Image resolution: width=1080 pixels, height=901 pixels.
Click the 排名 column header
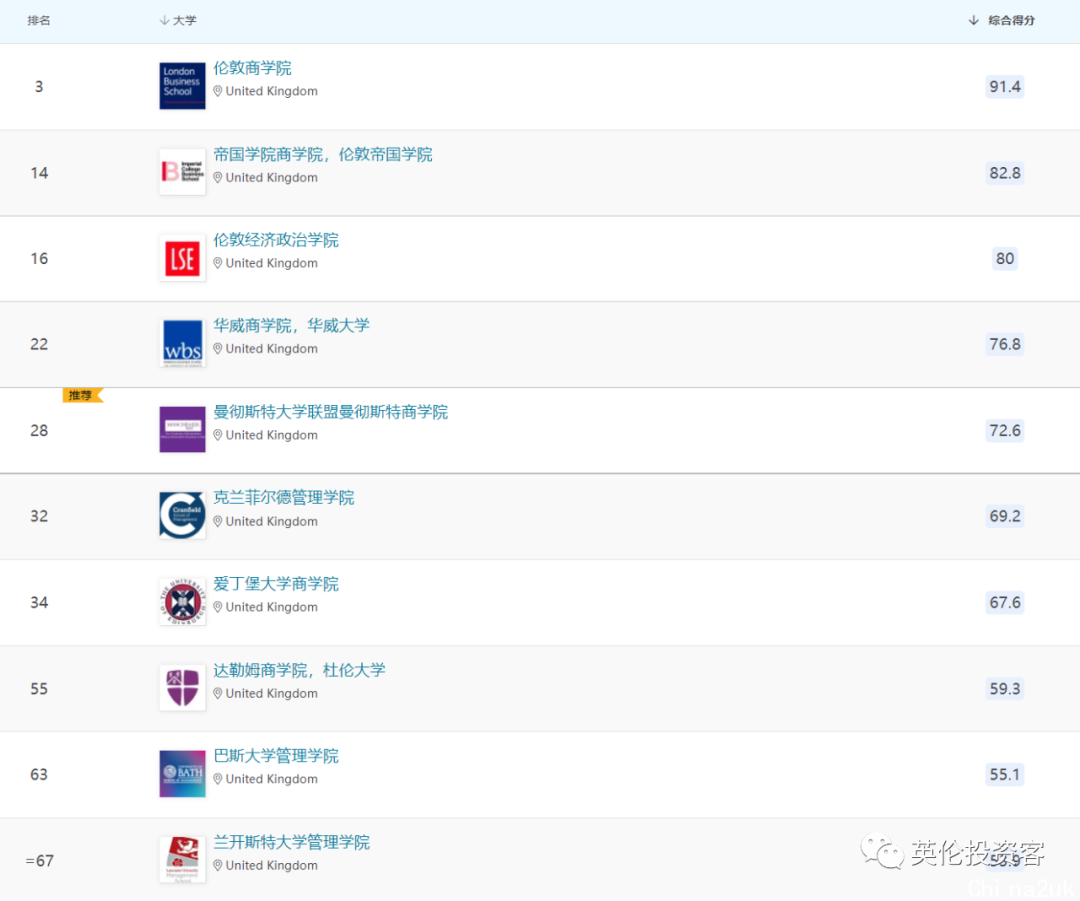click(39, 21)
